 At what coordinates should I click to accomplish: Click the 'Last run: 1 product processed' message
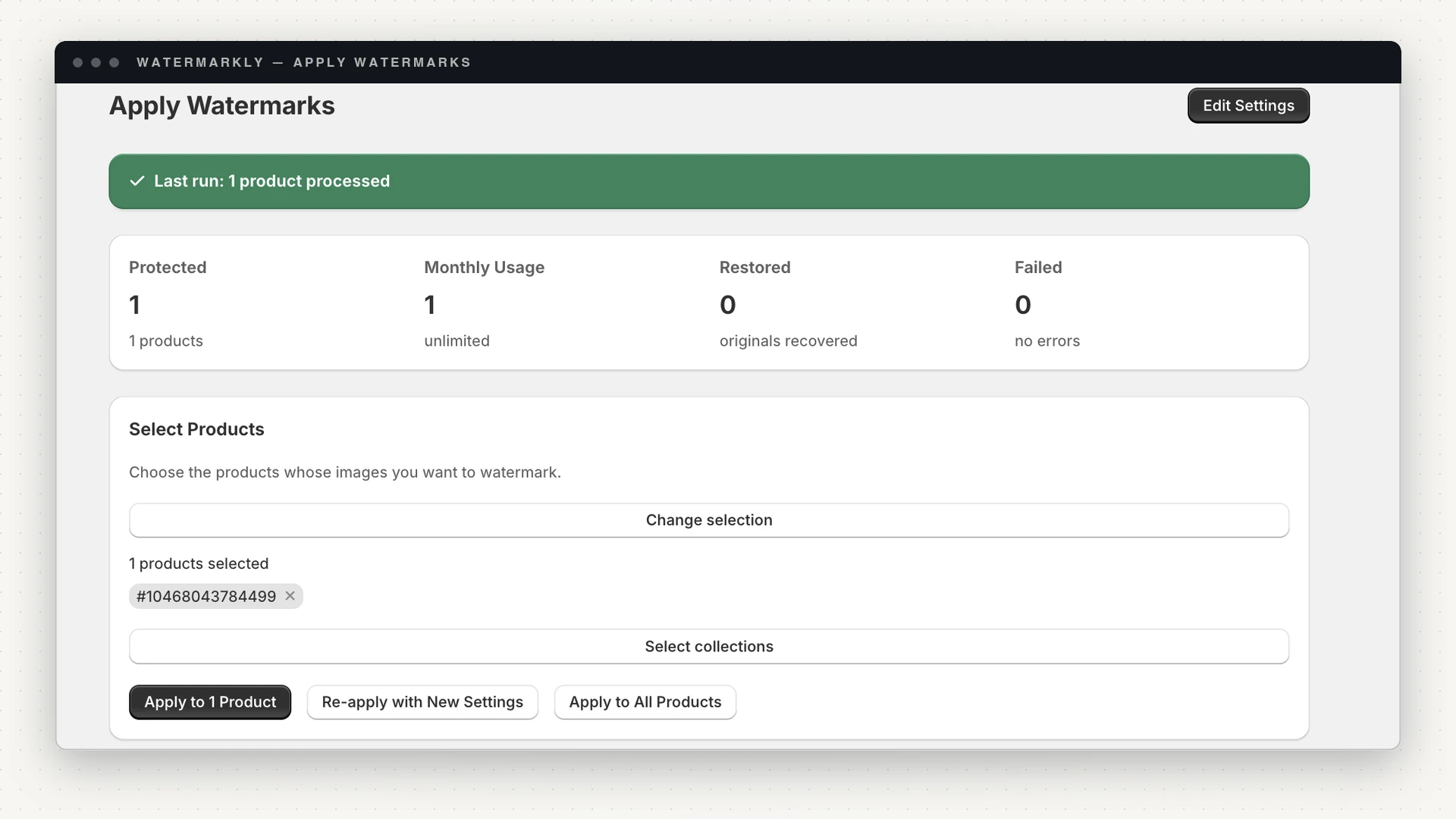click(x=271, y=181)
